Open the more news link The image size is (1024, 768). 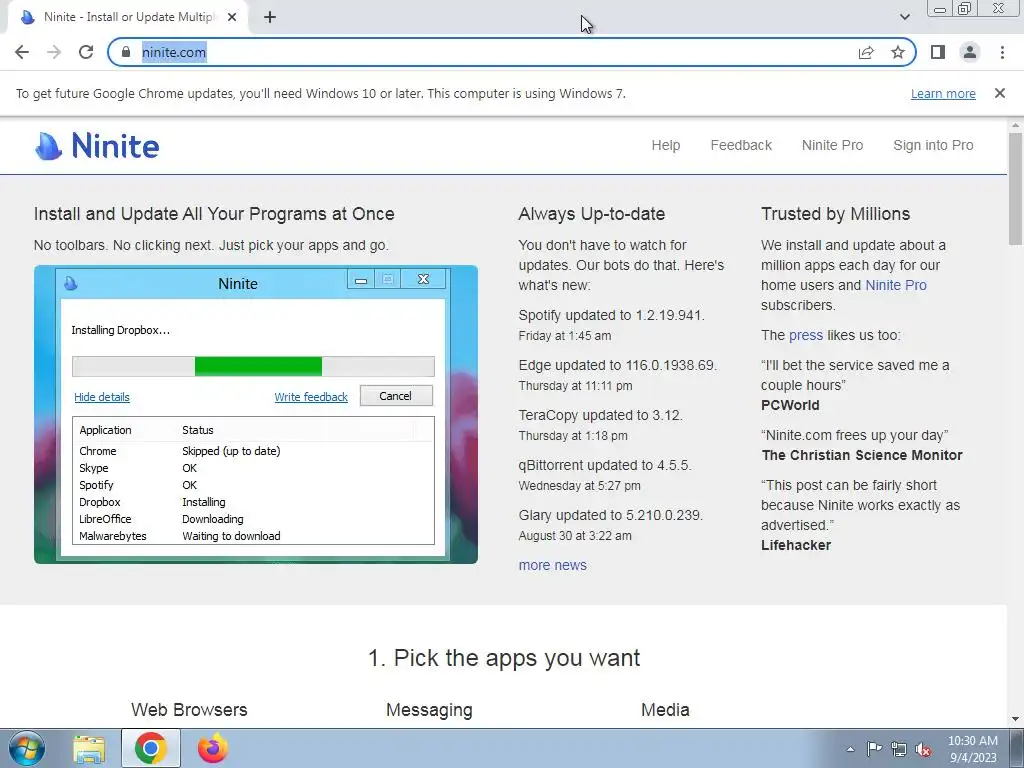552,565
